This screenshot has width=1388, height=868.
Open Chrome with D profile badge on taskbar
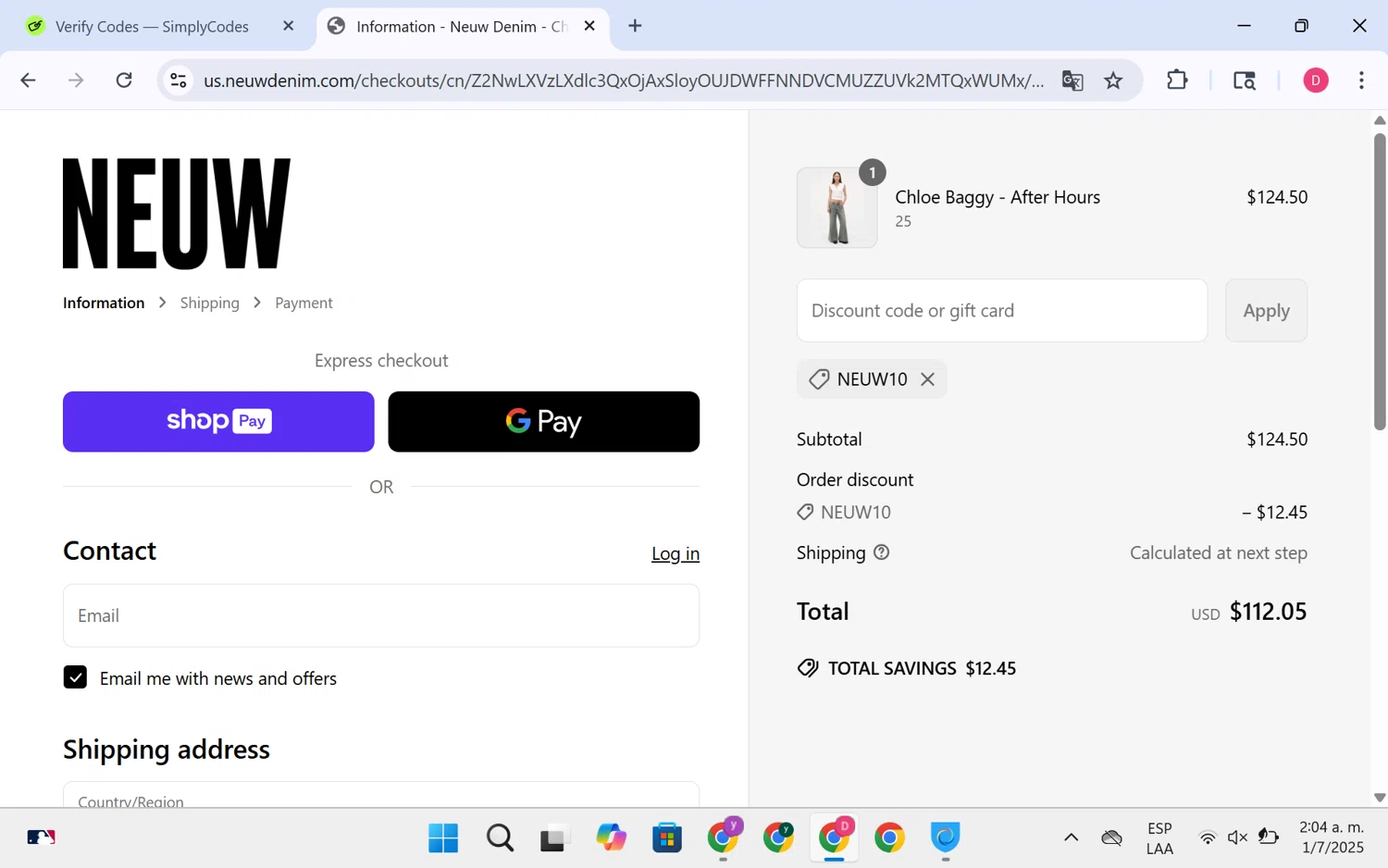click(834, 837)
